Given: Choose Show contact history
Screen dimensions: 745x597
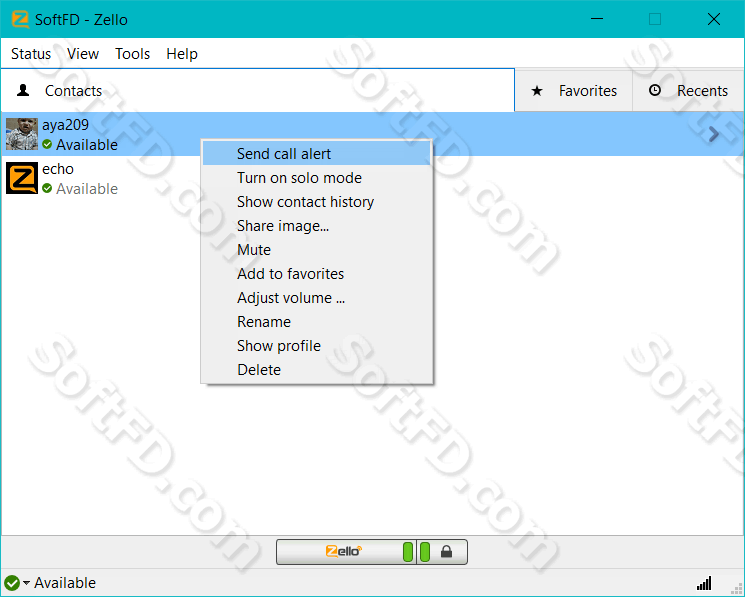Looking at the screenshot, I should (316, 202).
